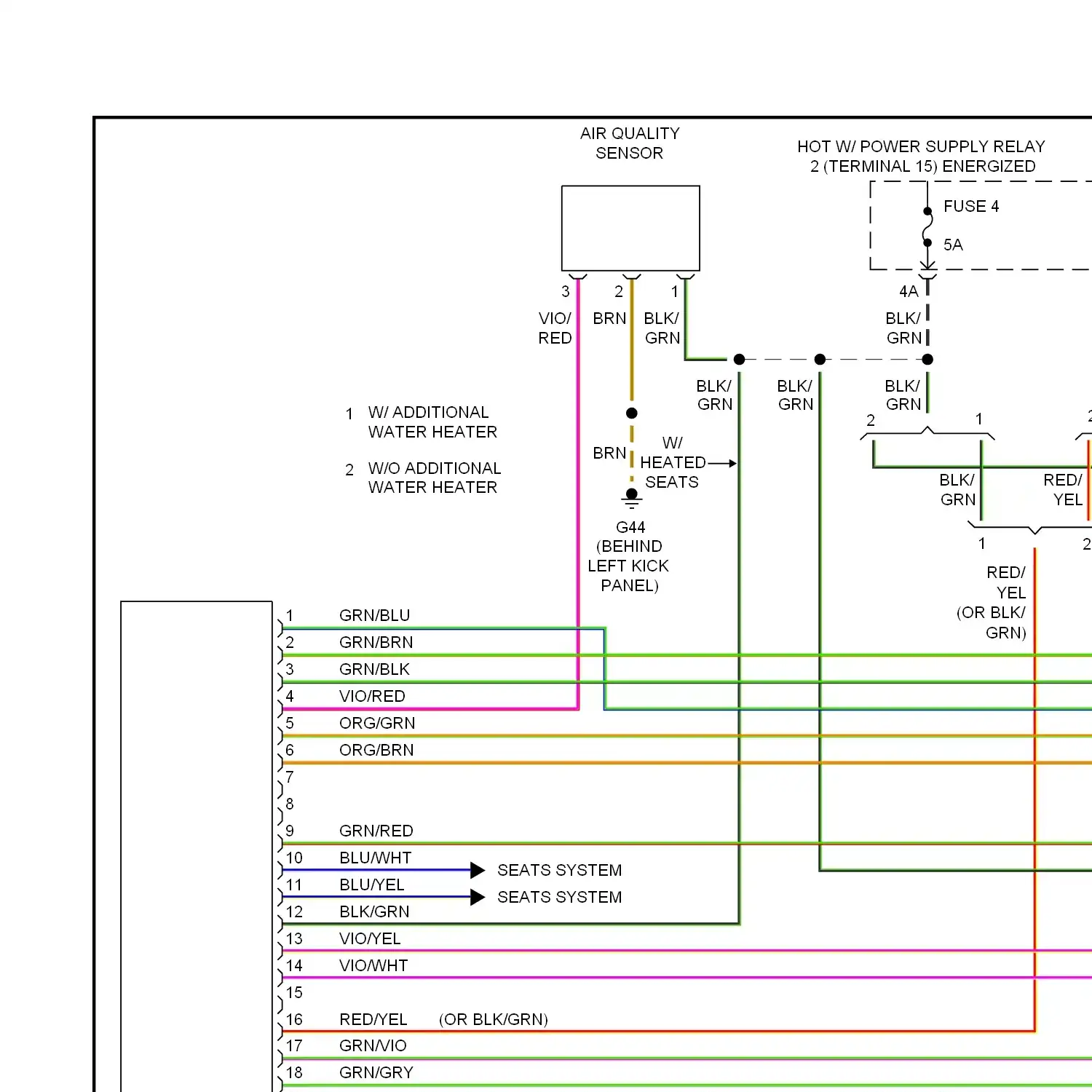Screen dimensions: 1092x1092
Task: Click the G44 behind left kick panel label
Action: (x=630, y=556)
